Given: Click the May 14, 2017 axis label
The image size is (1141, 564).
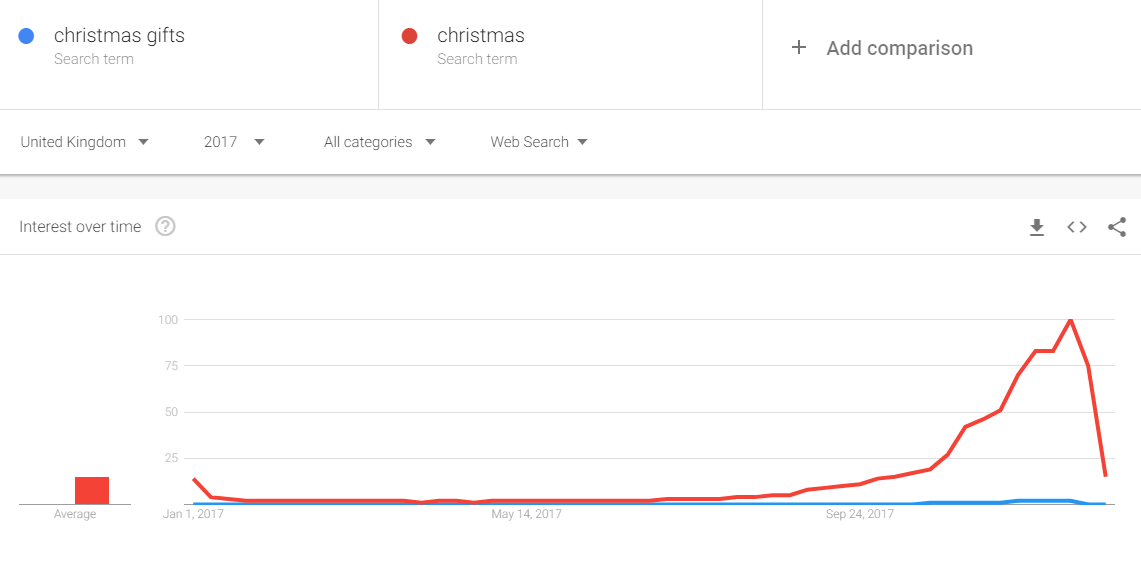Looking at the screenshot, I should coord(527,514).
